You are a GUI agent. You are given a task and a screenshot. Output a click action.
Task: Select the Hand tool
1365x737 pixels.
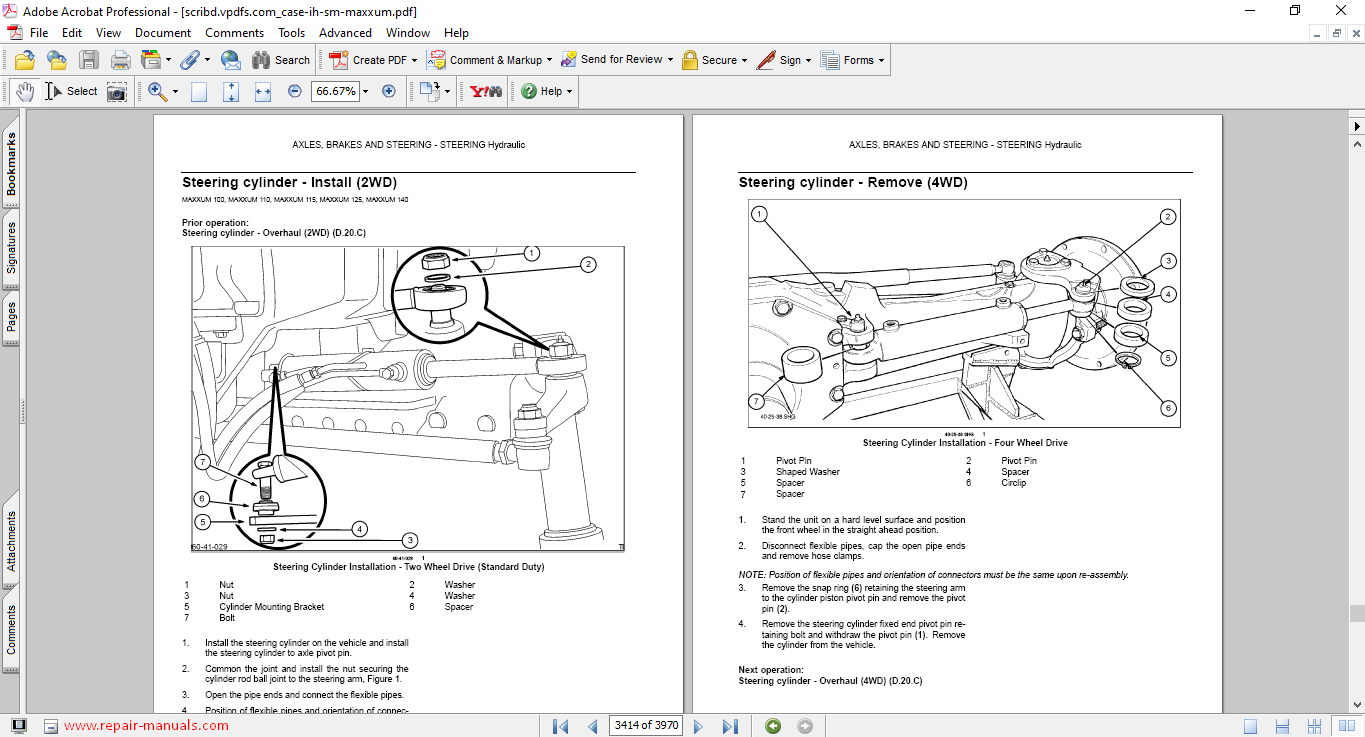click(x=25, y=90)
